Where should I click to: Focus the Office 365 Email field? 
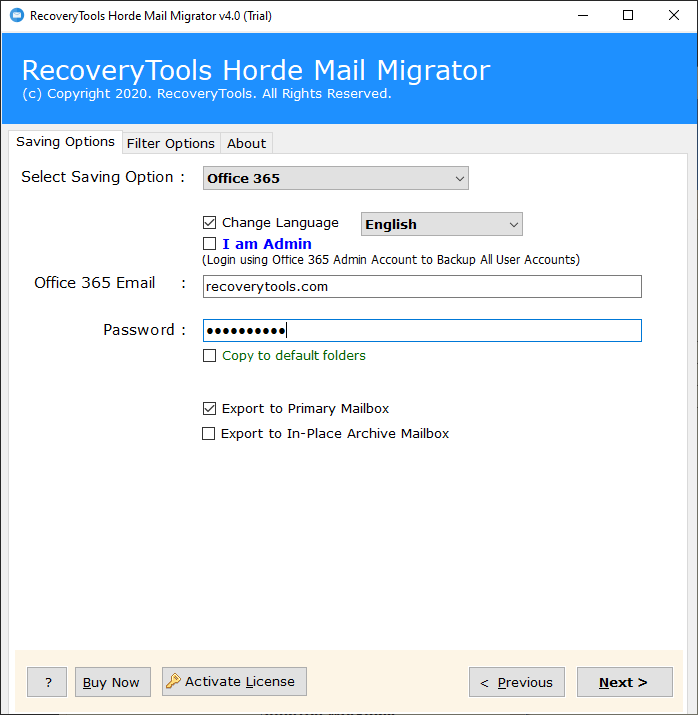(x=422, y=286)
